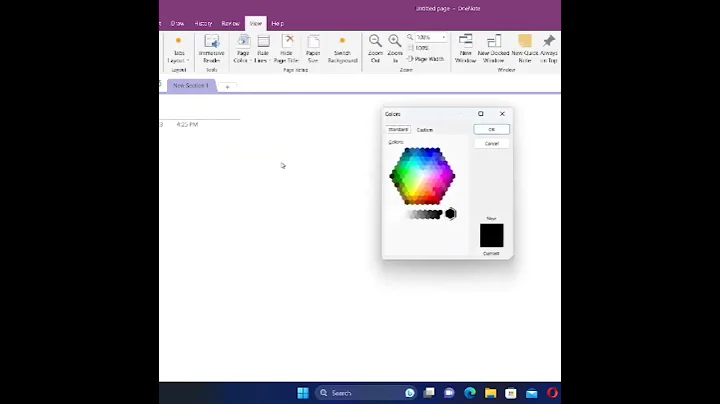Open the Tabs Layout menu

pyautogui.click(x=179, y=50)
